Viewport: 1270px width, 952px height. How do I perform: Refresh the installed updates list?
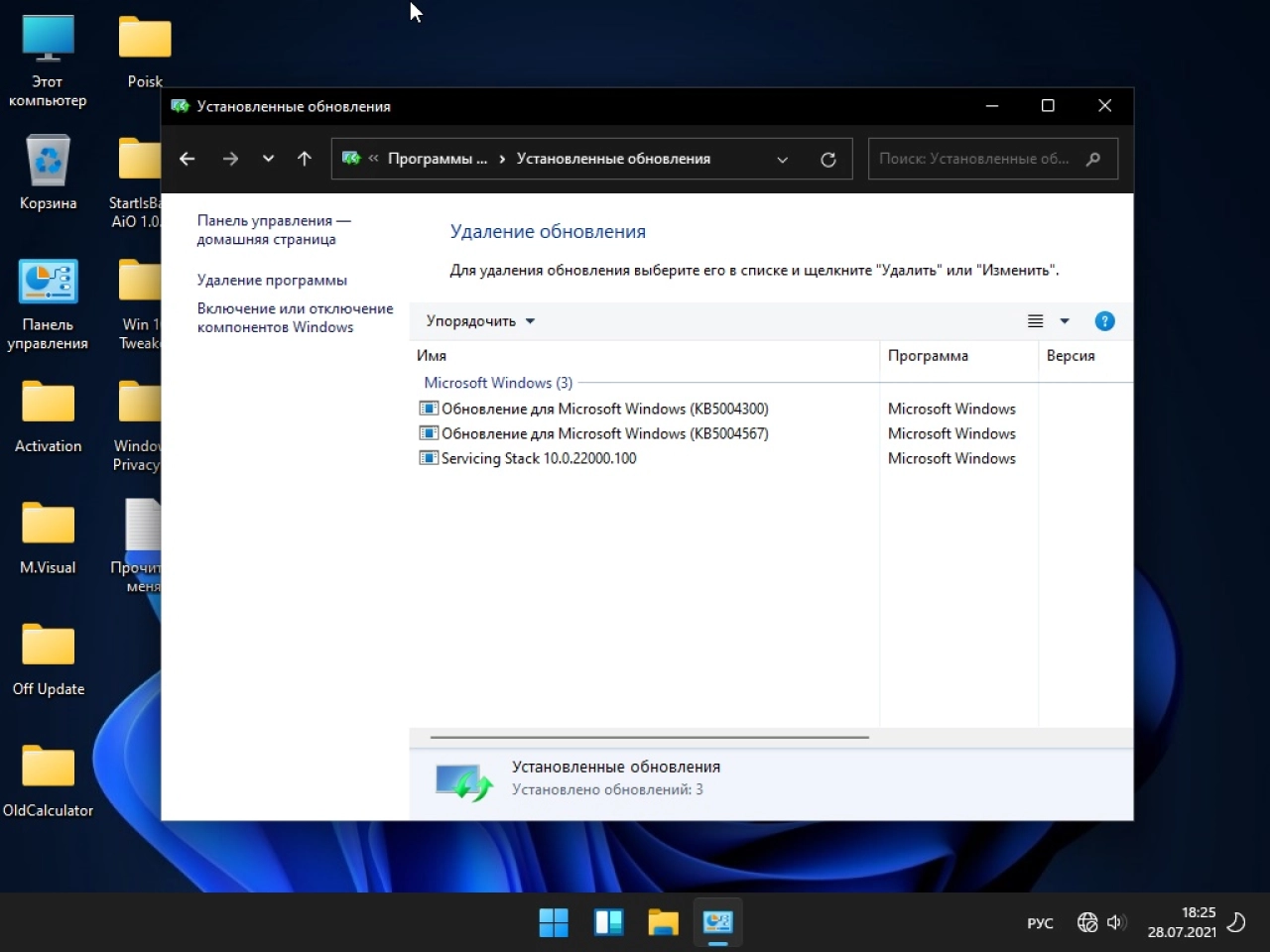click(x=828, y=159)
